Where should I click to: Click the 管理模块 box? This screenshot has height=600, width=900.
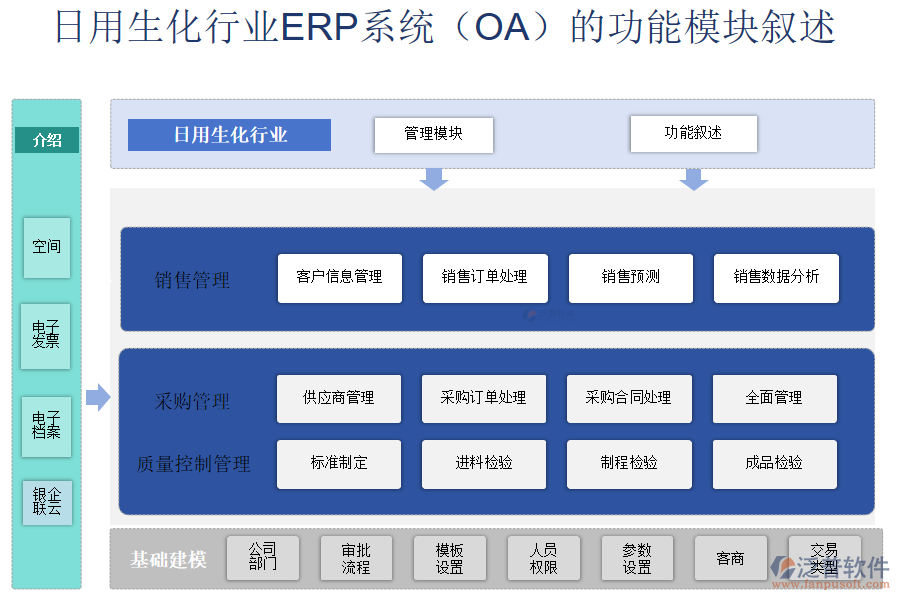click(x=433, y=134)
